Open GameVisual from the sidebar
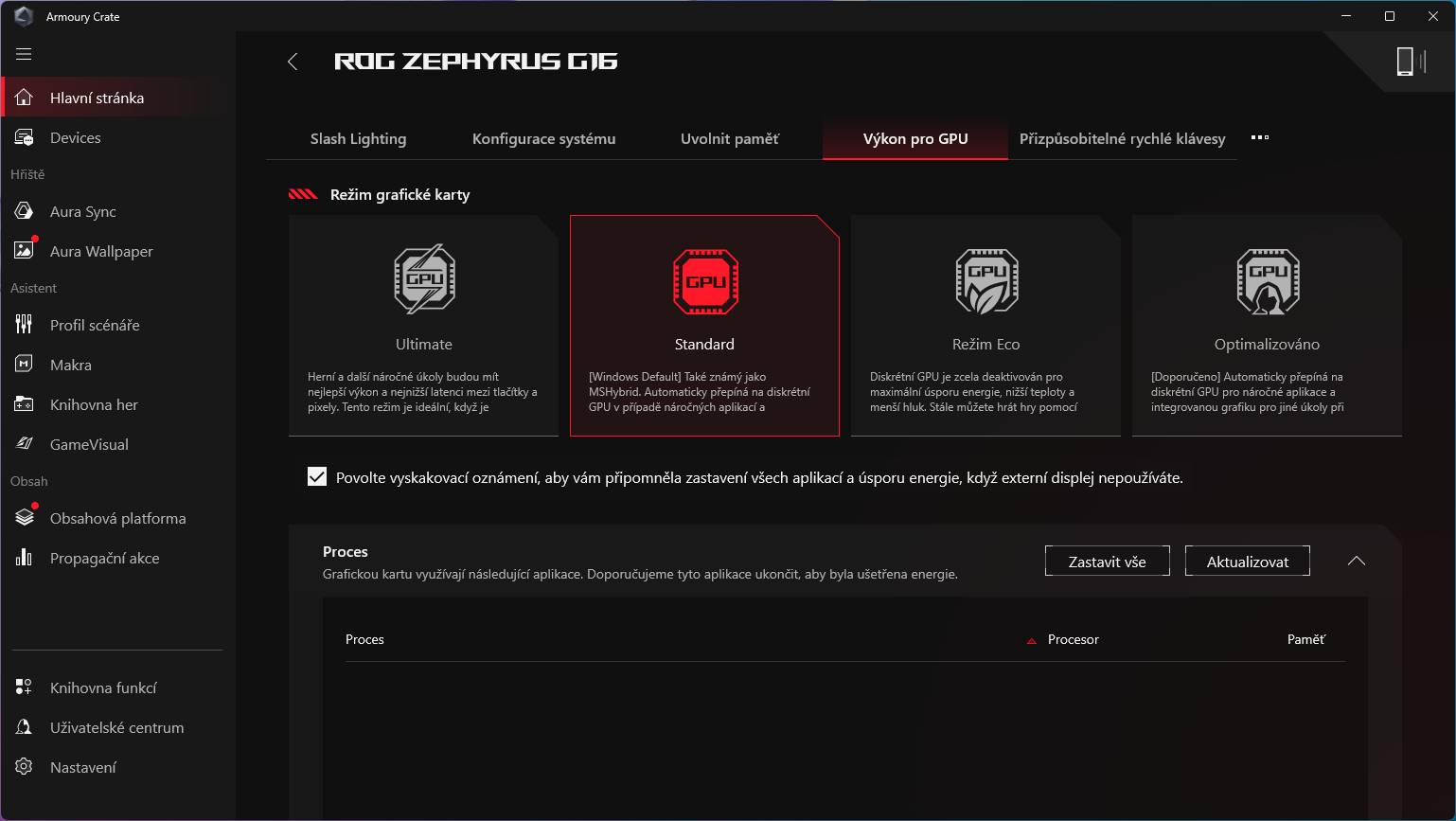1456x821 pixels. tap(89, 444)
